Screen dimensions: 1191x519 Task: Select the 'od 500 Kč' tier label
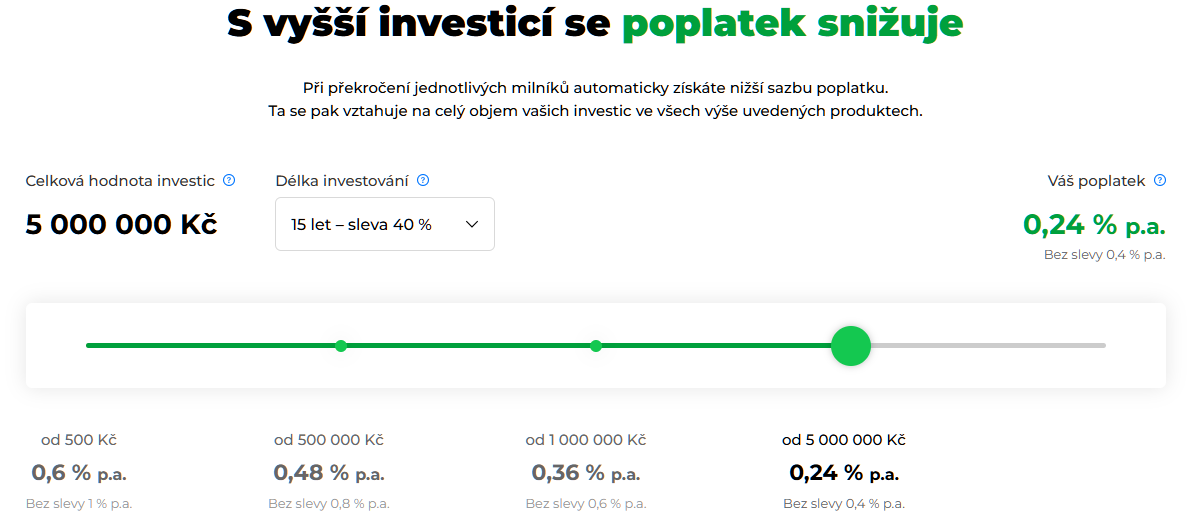(79, 440)
